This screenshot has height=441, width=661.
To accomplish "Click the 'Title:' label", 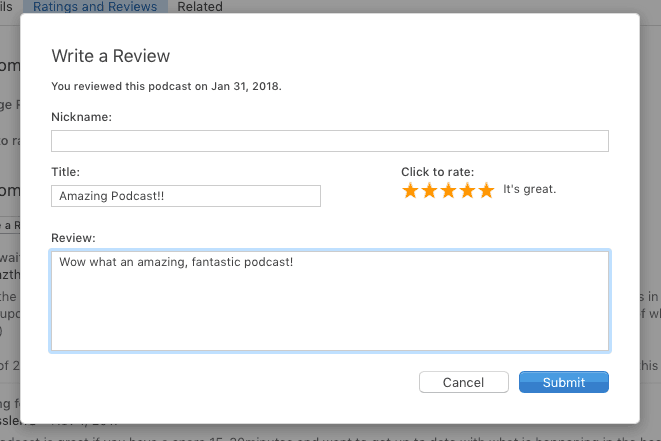I will pos(65,172).
